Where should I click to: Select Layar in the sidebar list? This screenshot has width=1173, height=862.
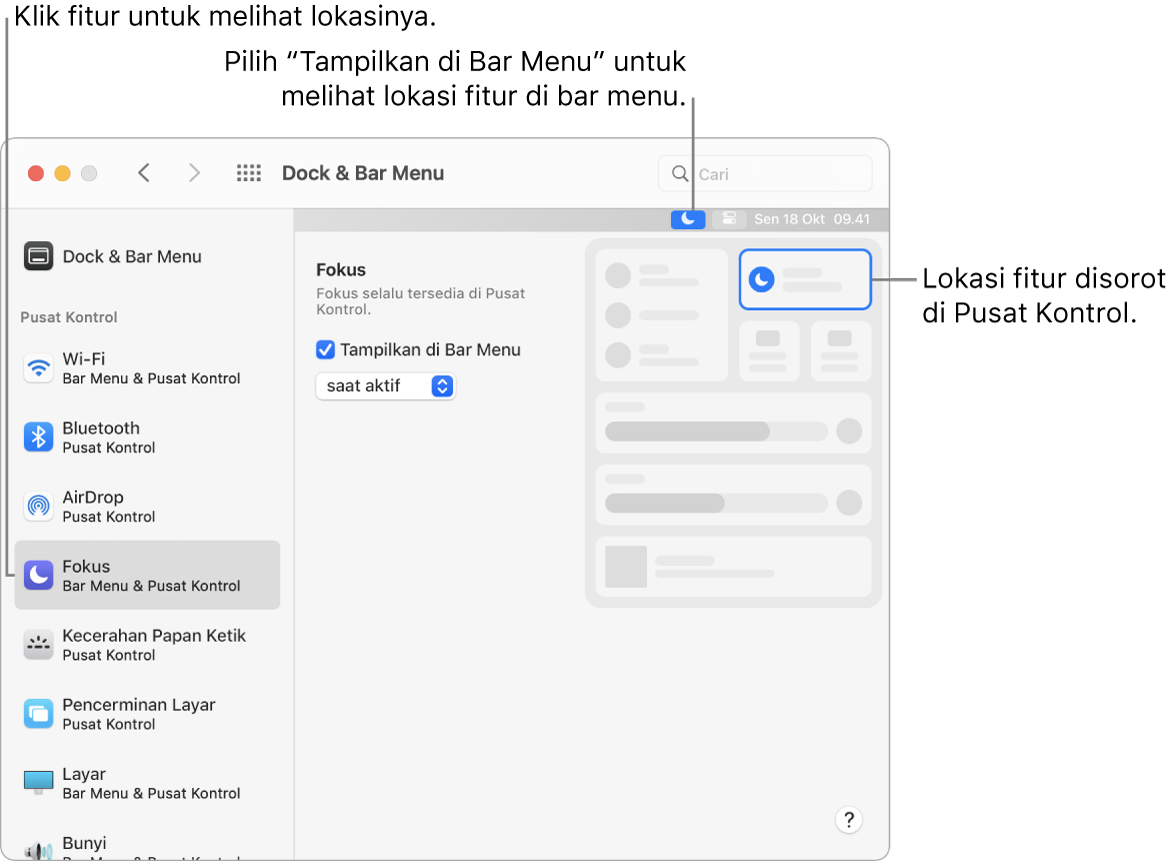(147, 783)
